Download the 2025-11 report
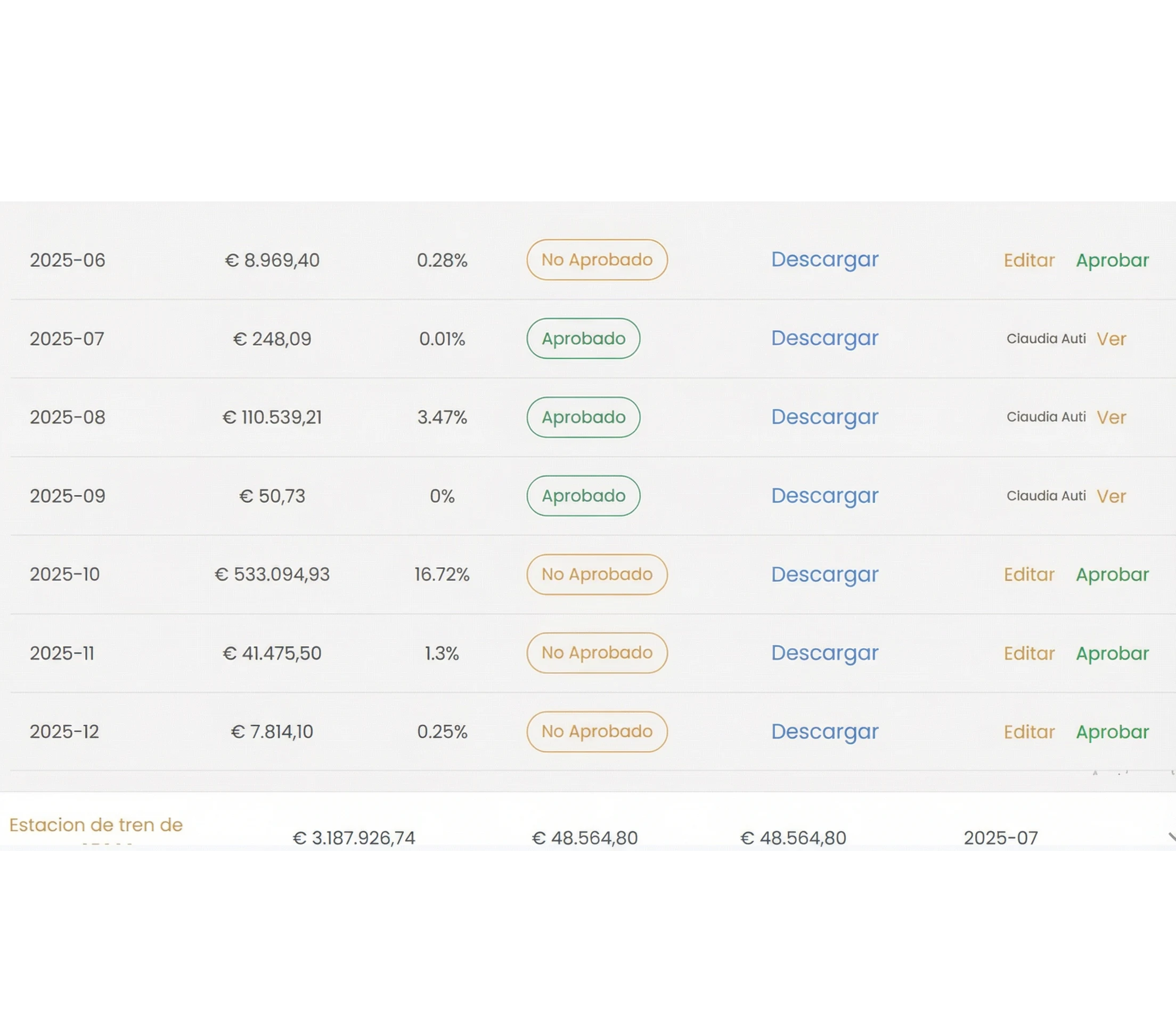Image resolution: width=1176 pixels, height=1023 pixels. point(824,653)
